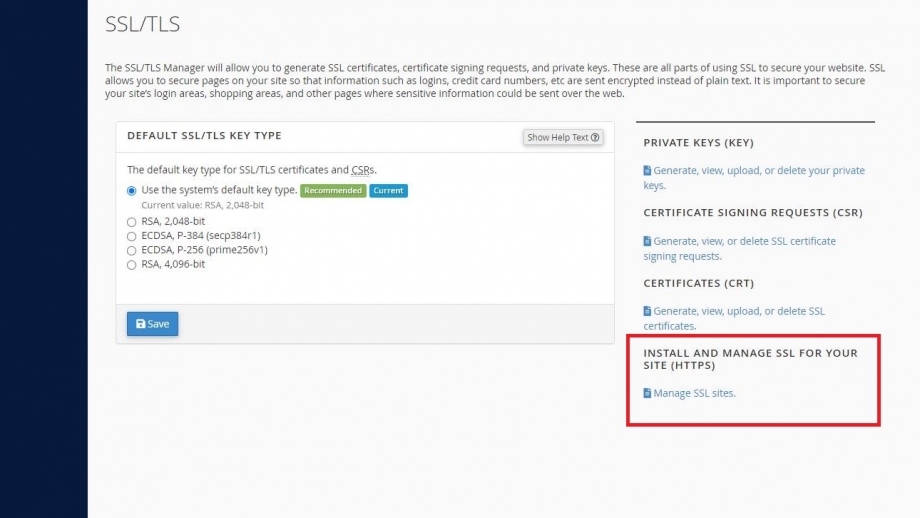Click the green Recommended badge
This screenshot has width=920, height=518.
333,191
